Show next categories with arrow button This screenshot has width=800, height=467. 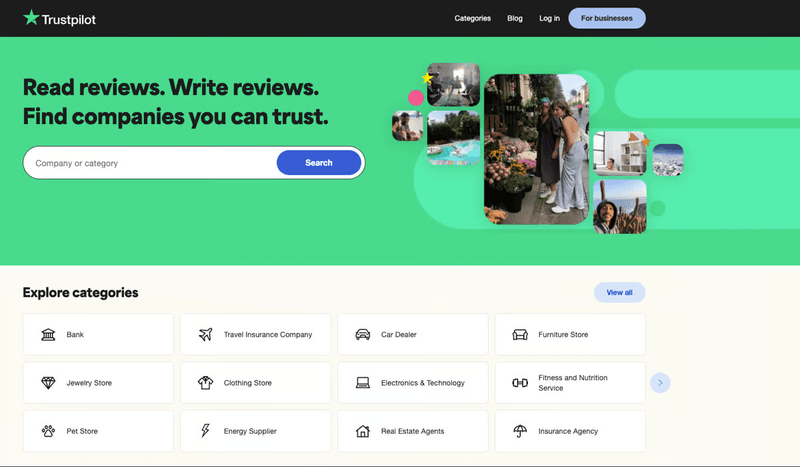(660, 383)
